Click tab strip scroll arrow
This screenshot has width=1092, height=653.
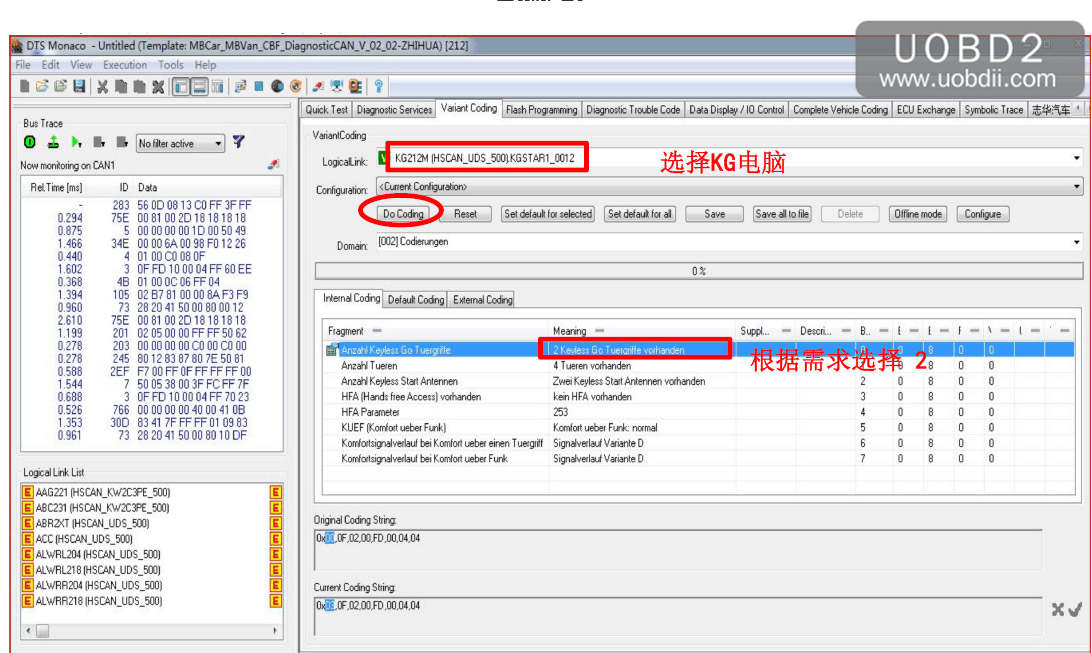pyautogui.click(x=1079, y=109)
